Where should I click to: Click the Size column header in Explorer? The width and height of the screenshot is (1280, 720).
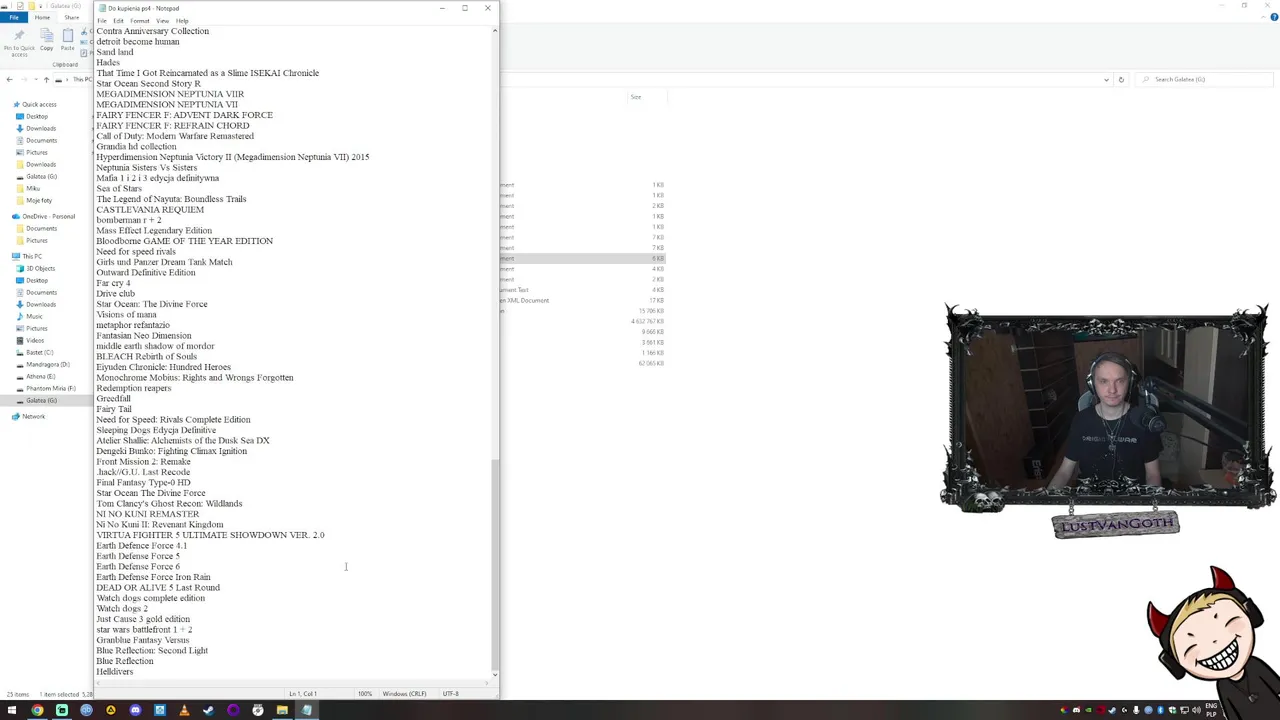[x=636, y=97]
